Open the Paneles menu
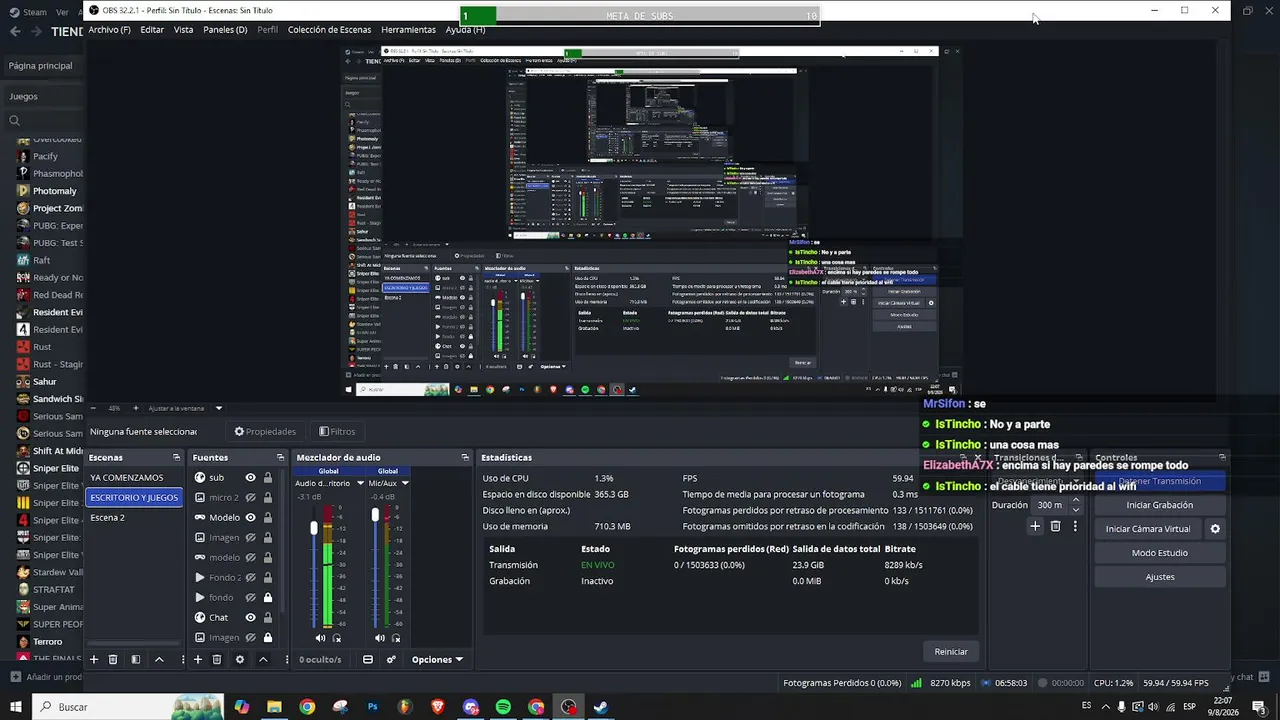1280x720 pixels. pyautogui.click(x=225, y=30)
